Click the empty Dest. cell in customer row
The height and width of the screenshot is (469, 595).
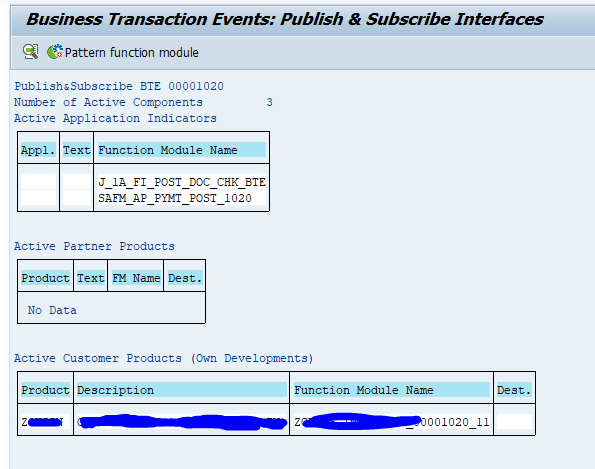[x=514, y=422]
